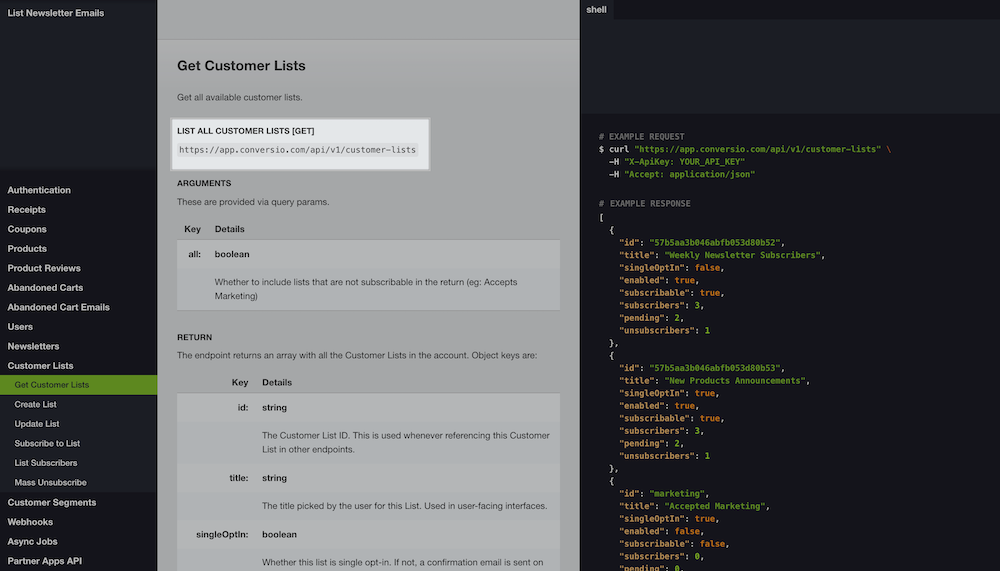Open Abandoned Cart Emails section
Image resolution: width=1000 pixels, height=571 pixels.
click(58, 307)
